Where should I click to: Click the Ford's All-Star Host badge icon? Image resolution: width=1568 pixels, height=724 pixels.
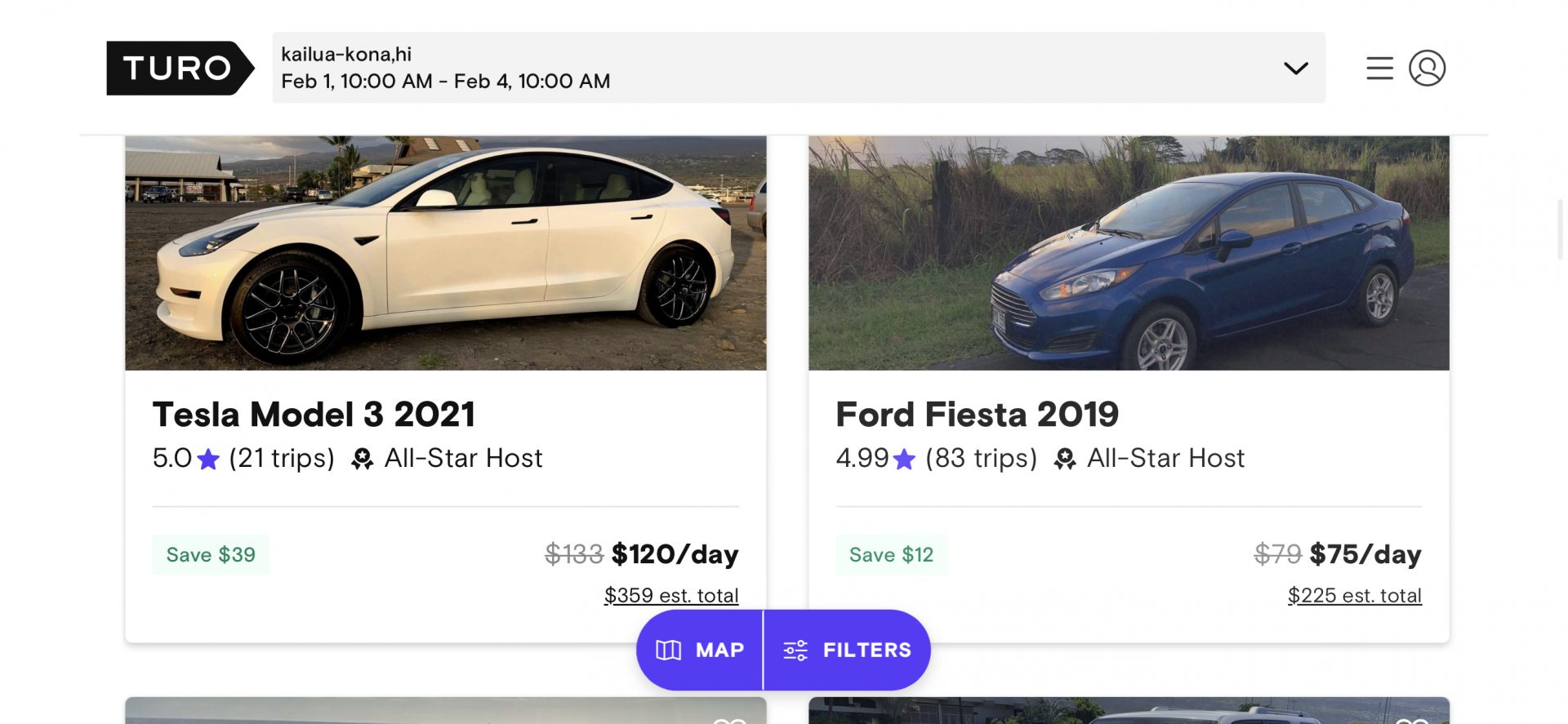coord(1064,460)
